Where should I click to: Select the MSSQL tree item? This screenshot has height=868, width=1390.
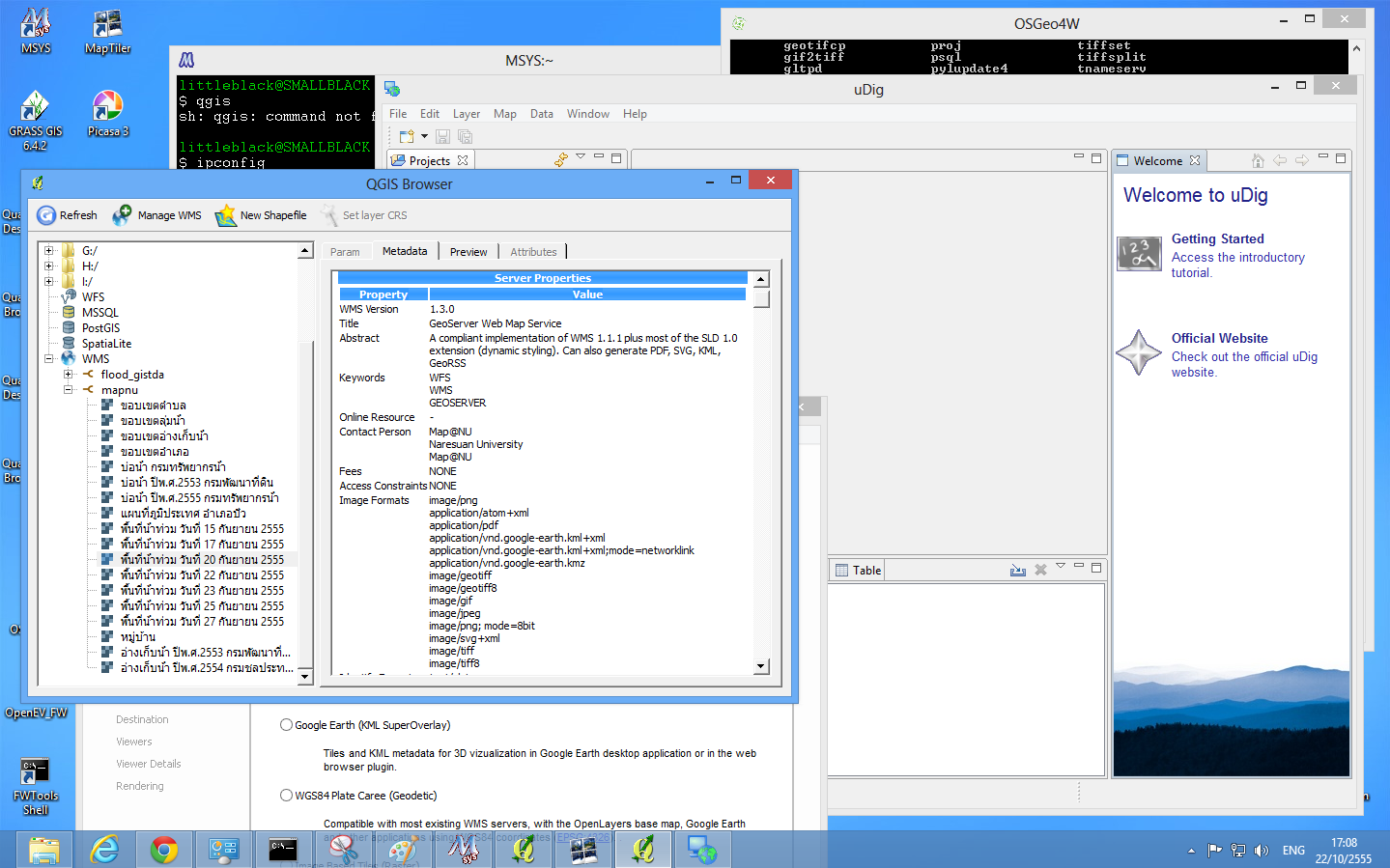pyautogui.click(x=100, y=313)
